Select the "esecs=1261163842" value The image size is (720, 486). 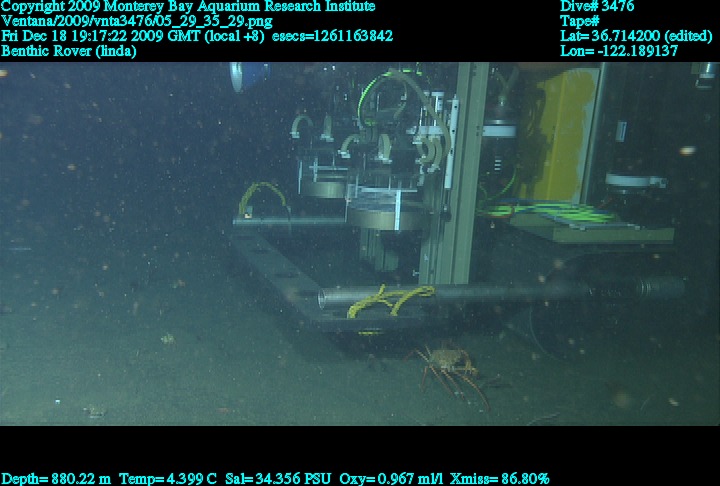[x=332, y=36]
